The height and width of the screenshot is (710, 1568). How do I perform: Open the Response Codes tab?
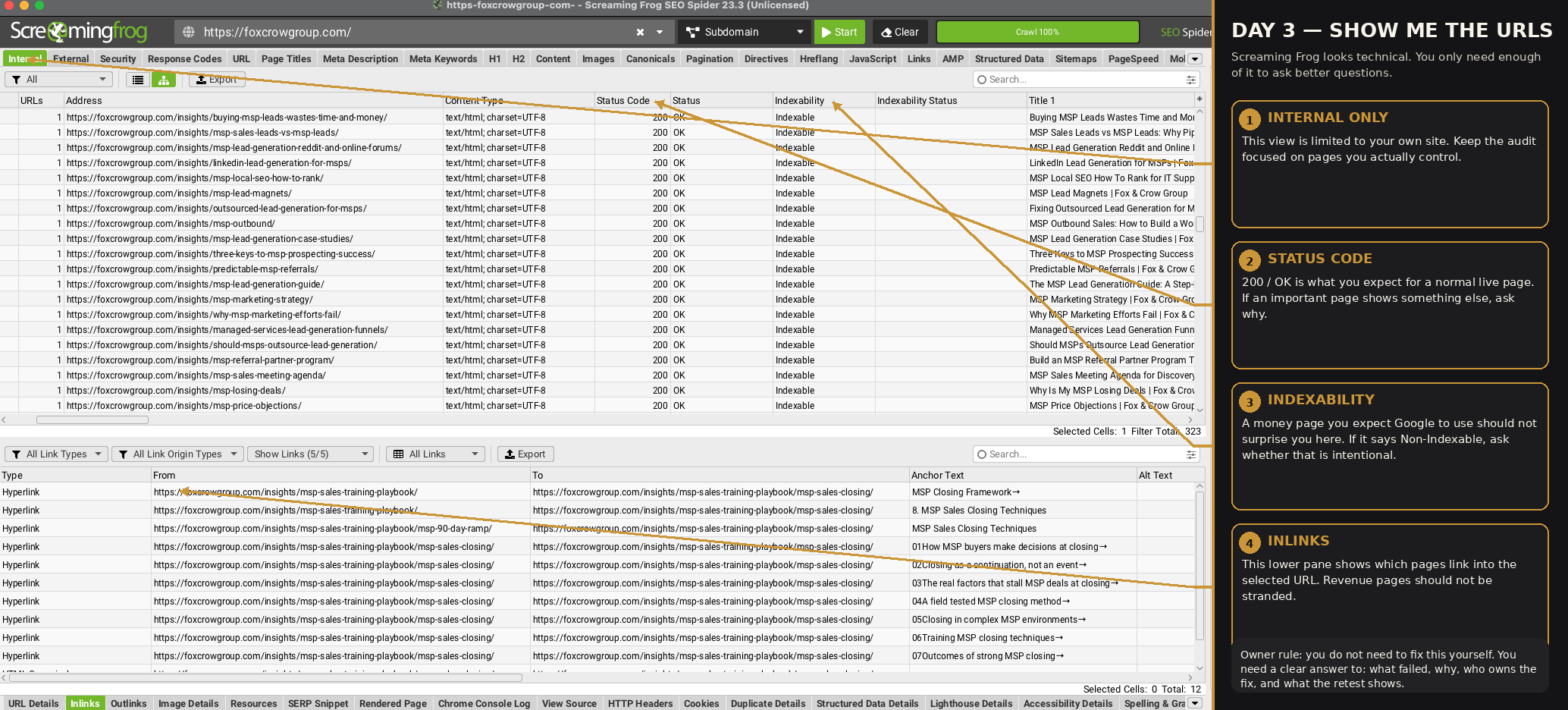tap(184, 59)
